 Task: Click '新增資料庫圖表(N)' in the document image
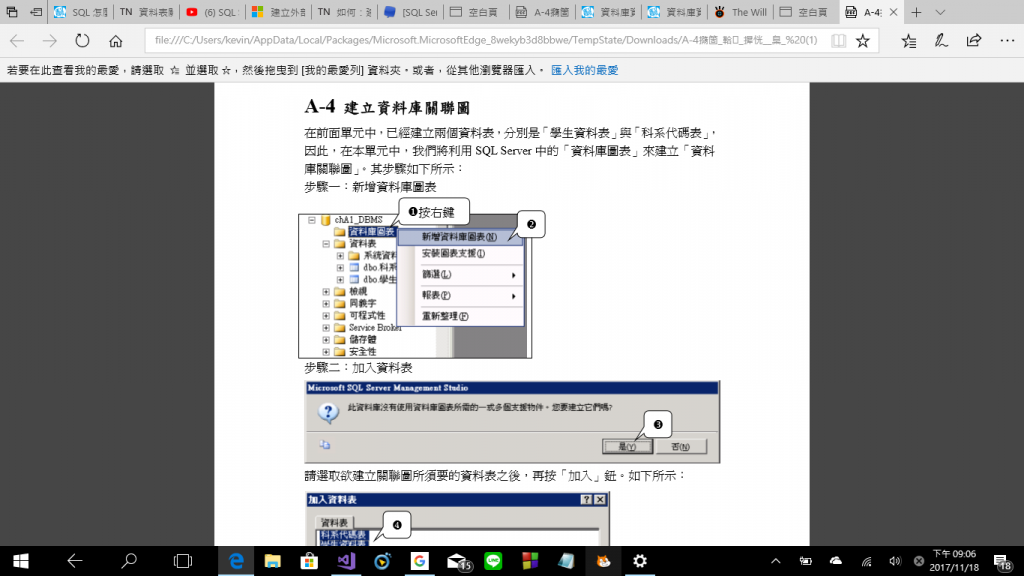[459, 236]
